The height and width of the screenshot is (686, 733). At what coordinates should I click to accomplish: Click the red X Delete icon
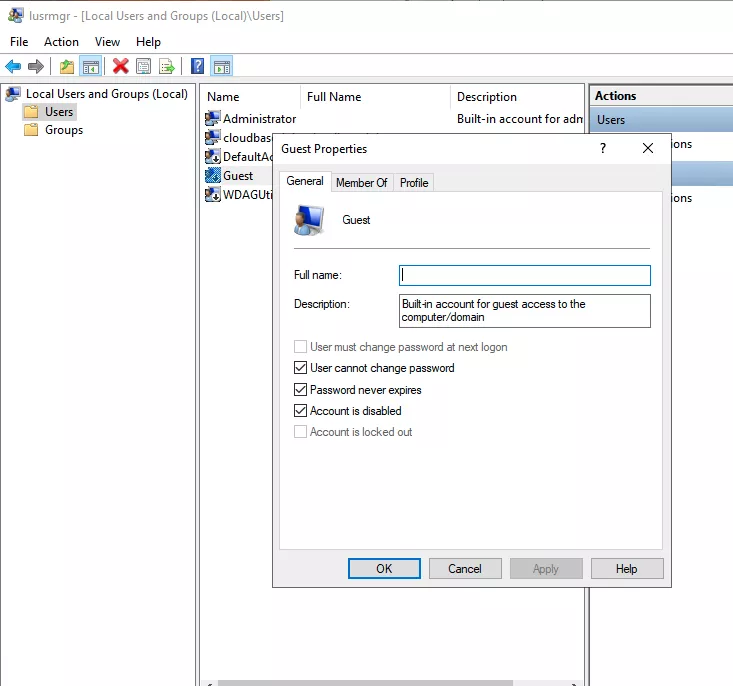point(121,67)
